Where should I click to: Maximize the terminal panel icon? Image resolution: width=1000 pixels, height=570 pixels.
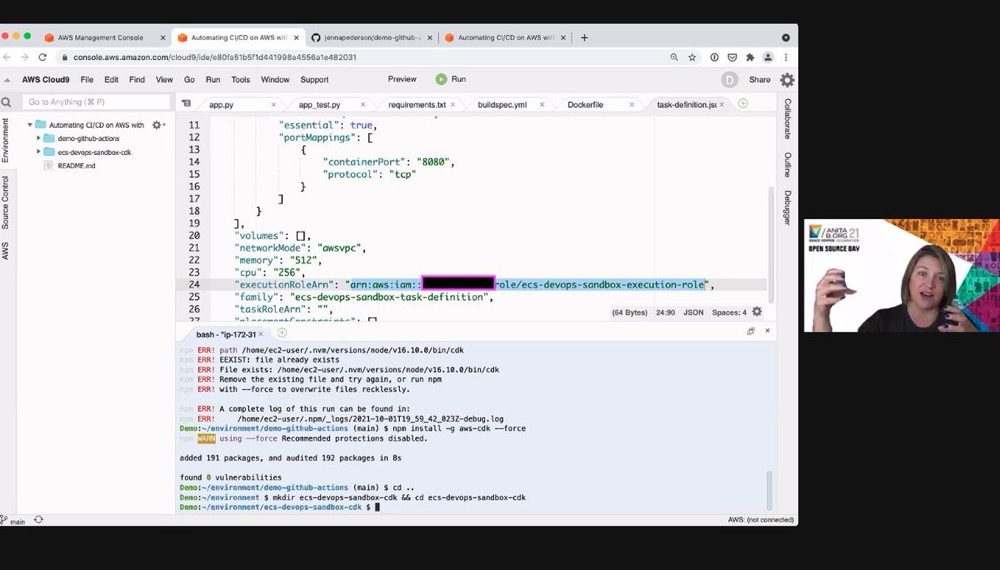click(751, 331)
